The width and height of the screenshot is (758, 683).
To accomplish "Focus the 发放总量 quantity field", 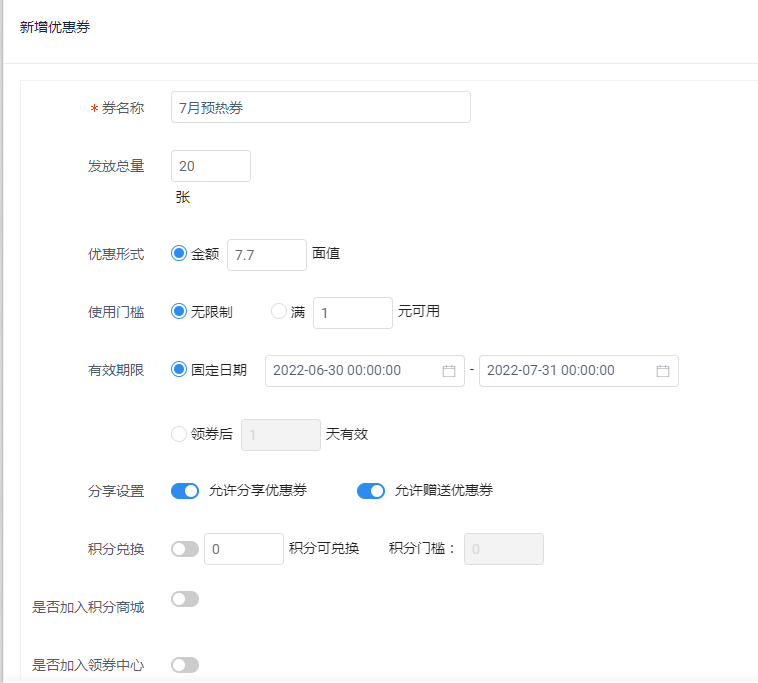I will (x=211, y=166).
